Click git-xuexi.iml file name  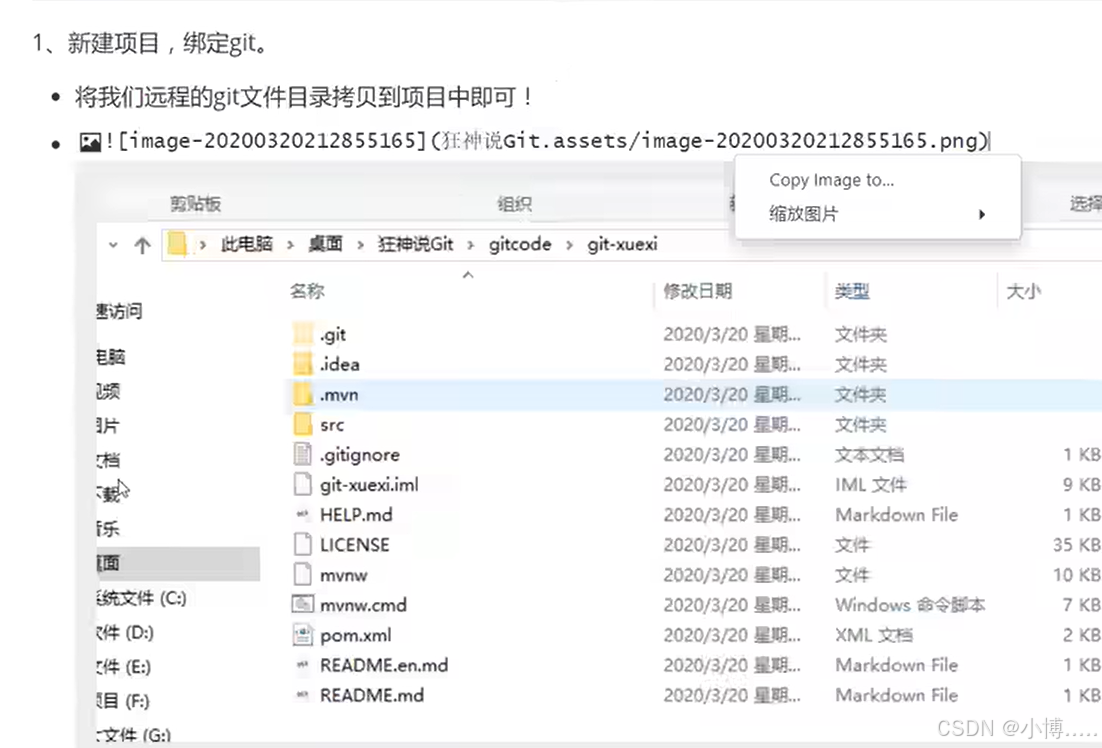[x=369, y=485]
